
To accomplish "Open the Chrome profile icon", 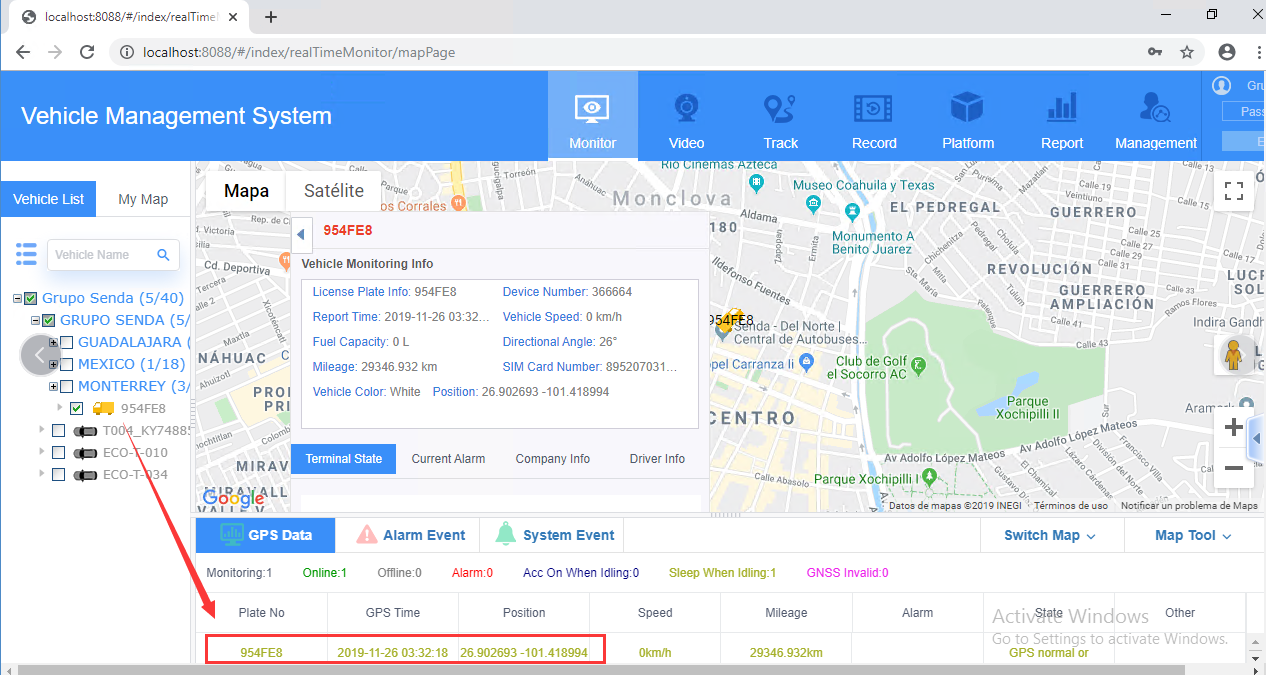I will pyautogui.click(x=1227, y=52).
